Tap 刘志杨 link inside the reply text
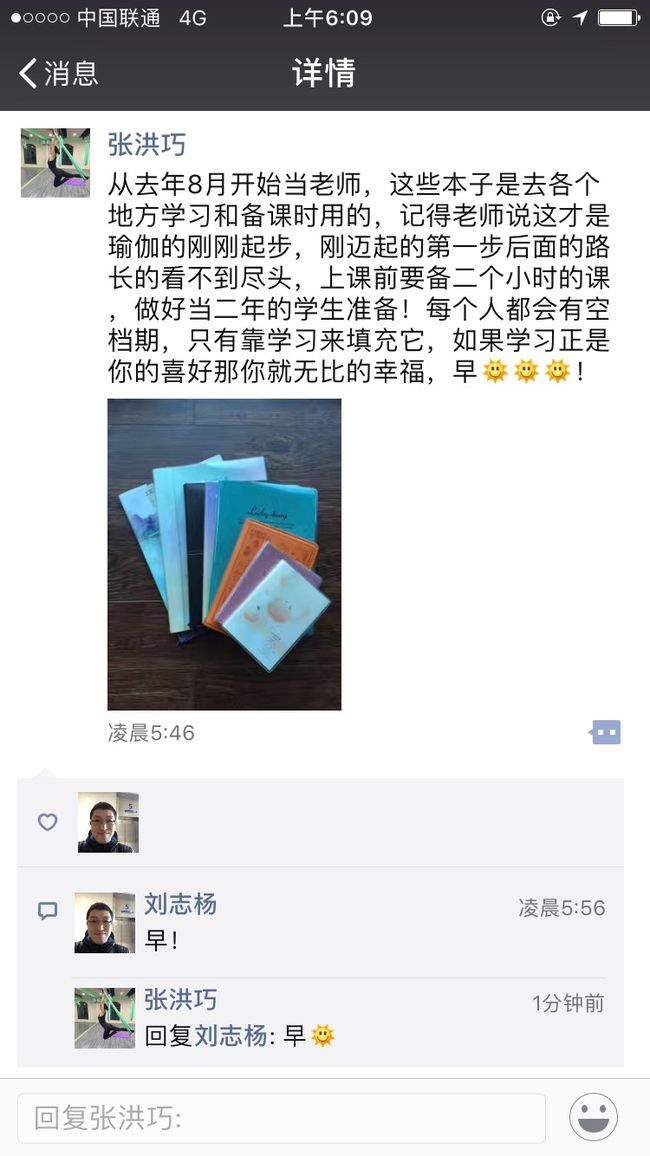Image resolution: width=650 pixels, height=1156 pixels. click(x=231, y=1036)
